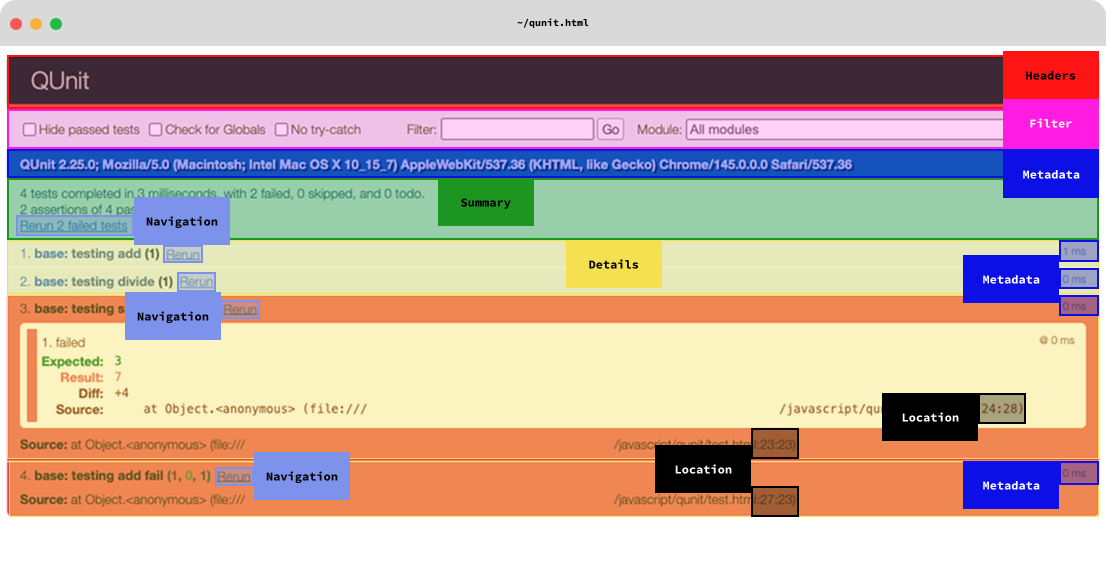Click the '1. failed' assertion message
1106x586 pixels.
[x=63, y=343]
